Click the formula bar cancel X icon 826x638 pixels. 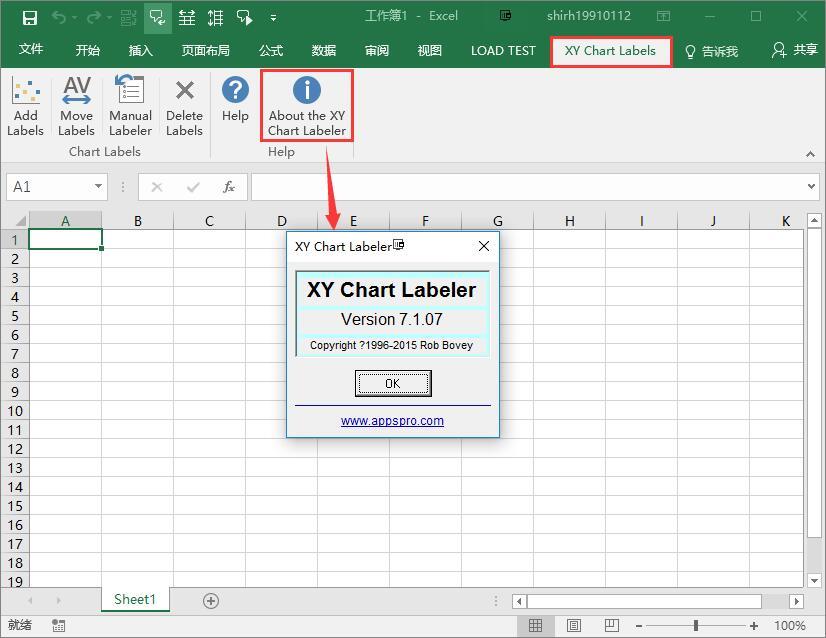(x=156, y=187)
